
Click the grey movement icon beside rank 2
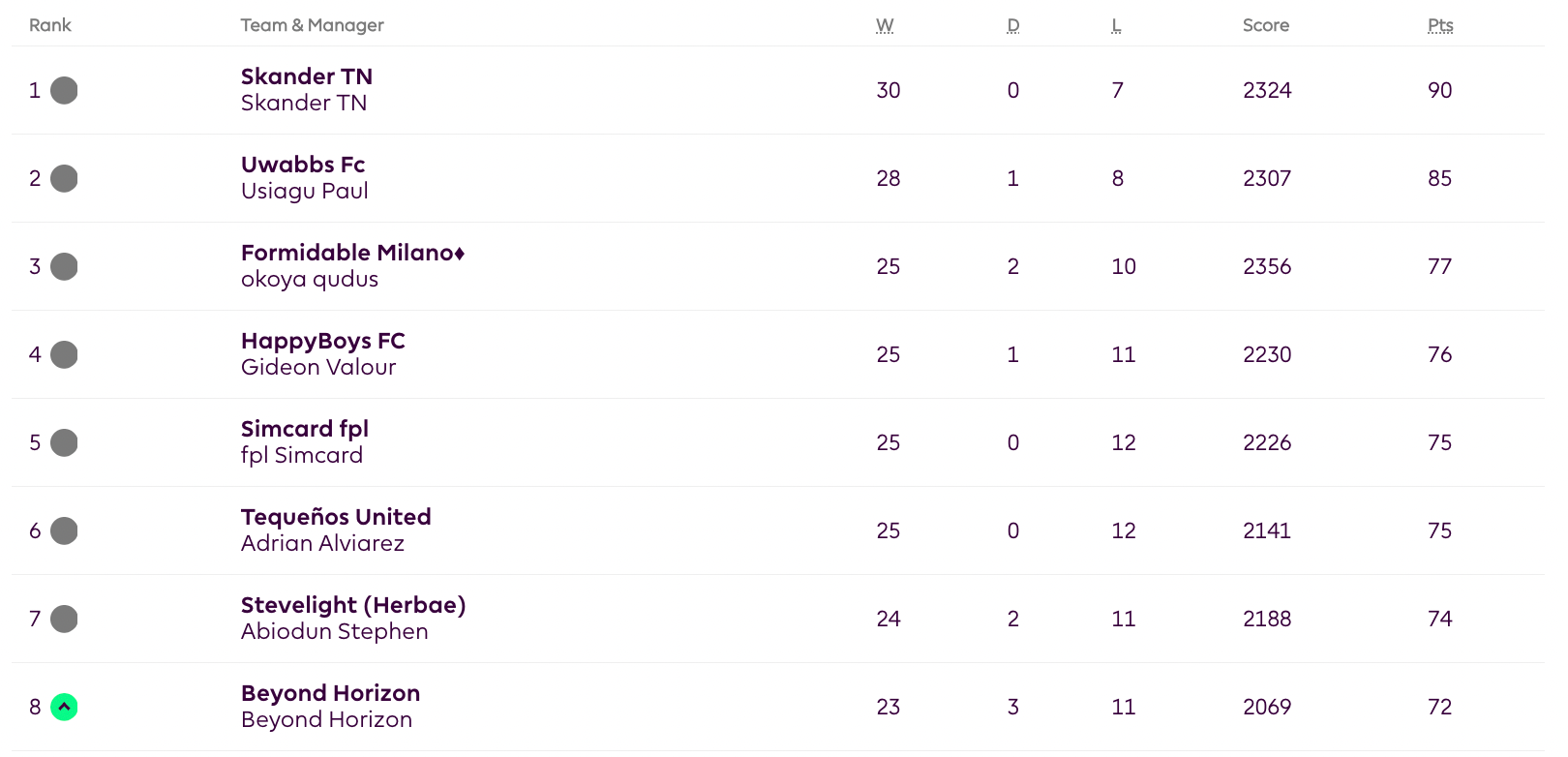click(64, 178)
